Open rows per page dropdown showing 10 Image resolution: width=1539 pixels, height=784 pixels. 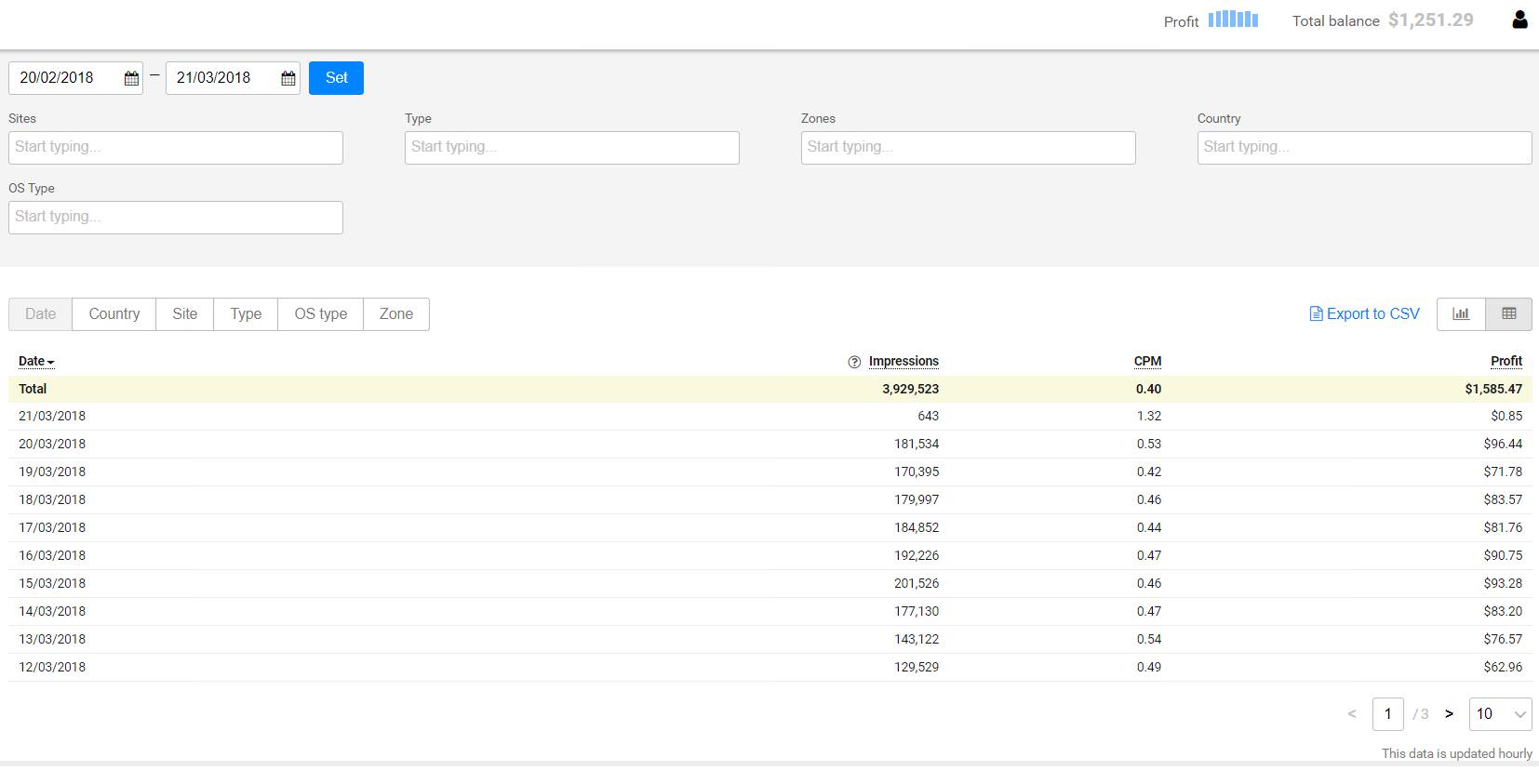1500,714
